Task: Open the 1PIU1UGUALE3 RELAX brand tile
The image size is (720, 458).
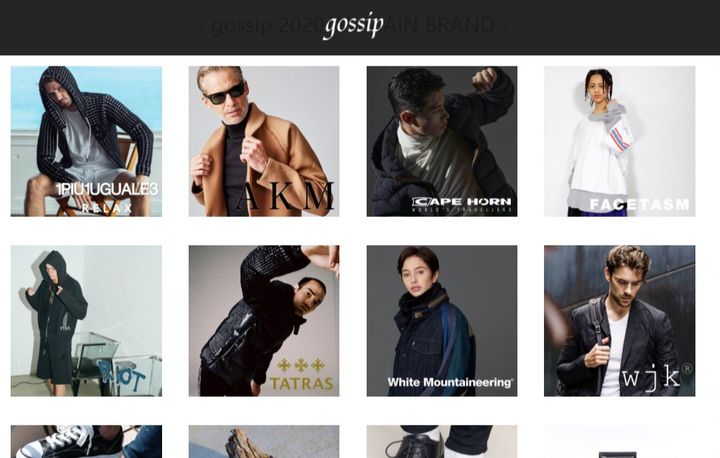Action: point(86,141)
